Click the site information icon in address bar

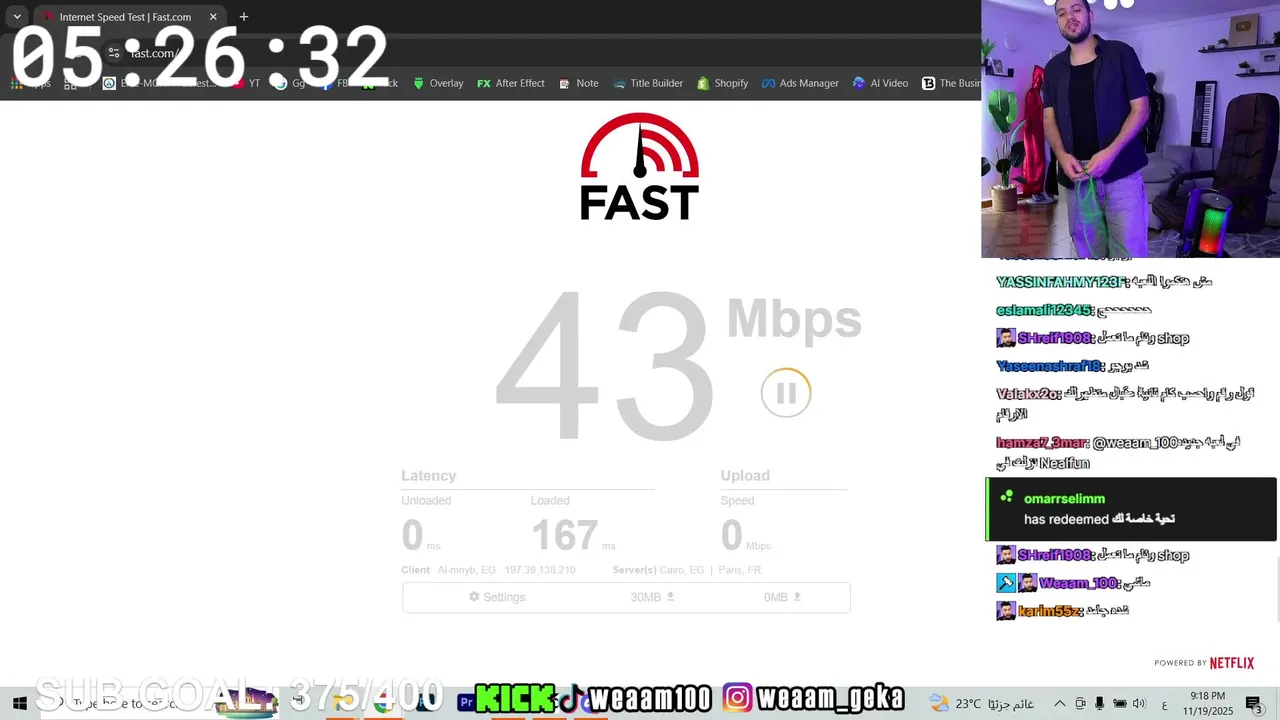115,53
